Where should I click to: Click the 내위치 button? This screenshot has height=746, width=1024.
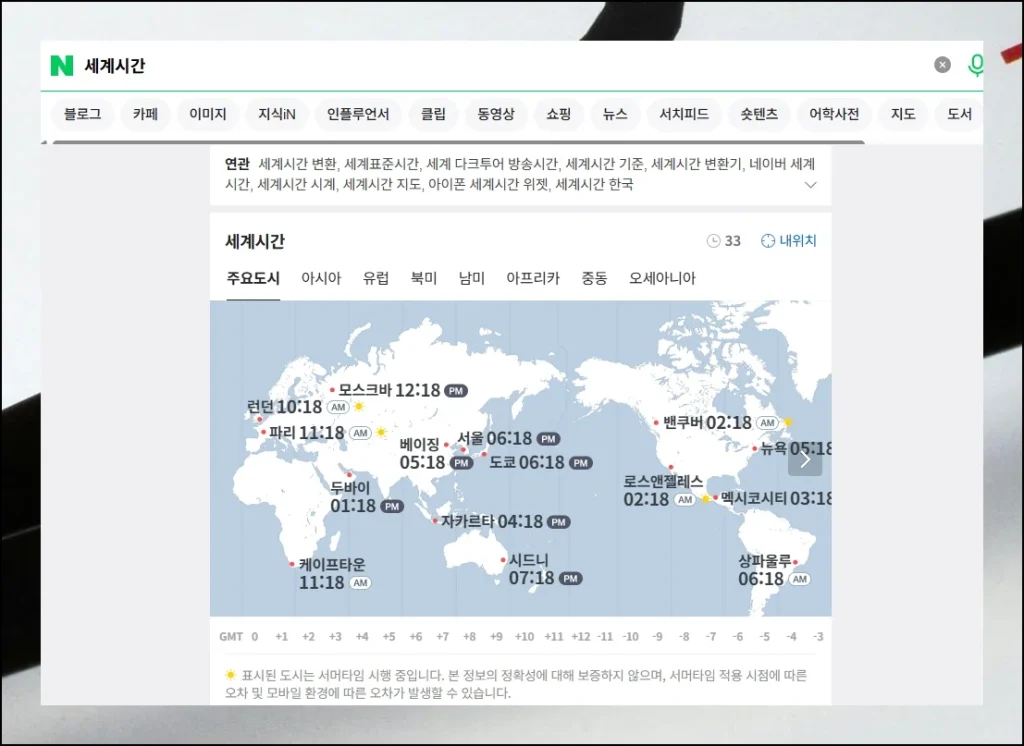pos(790,240)
